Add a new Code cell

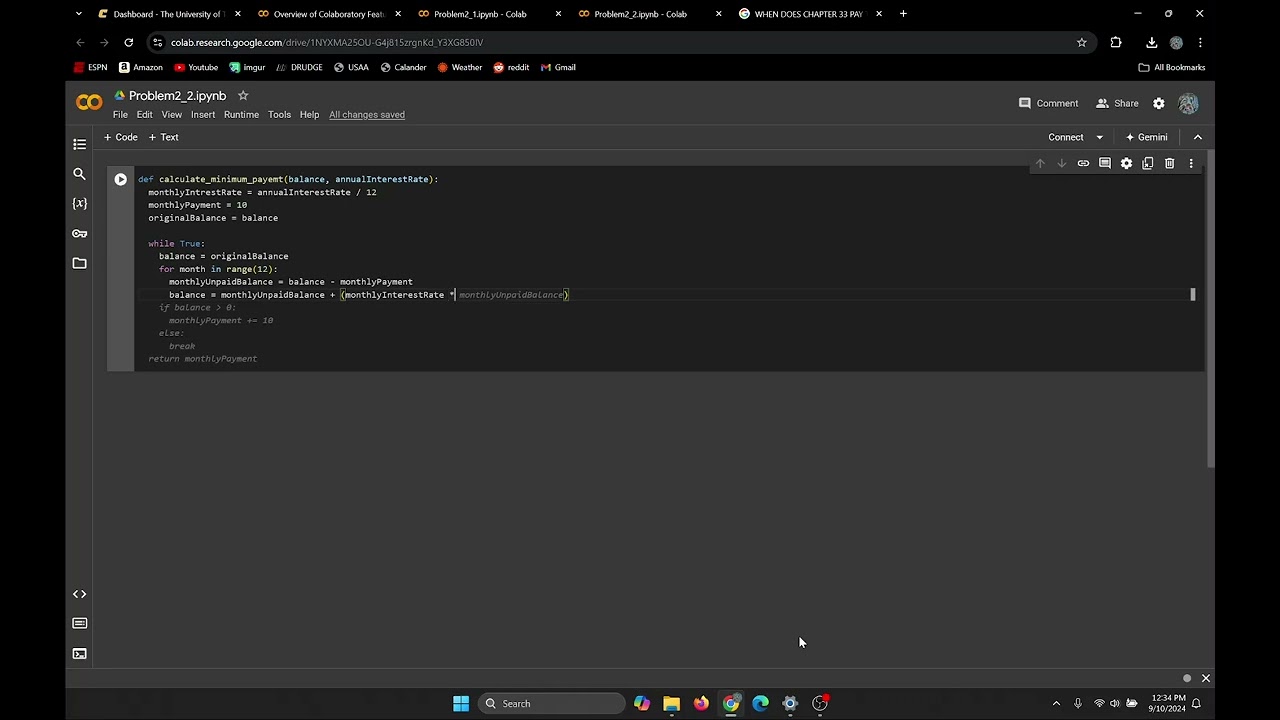point(121,137)
